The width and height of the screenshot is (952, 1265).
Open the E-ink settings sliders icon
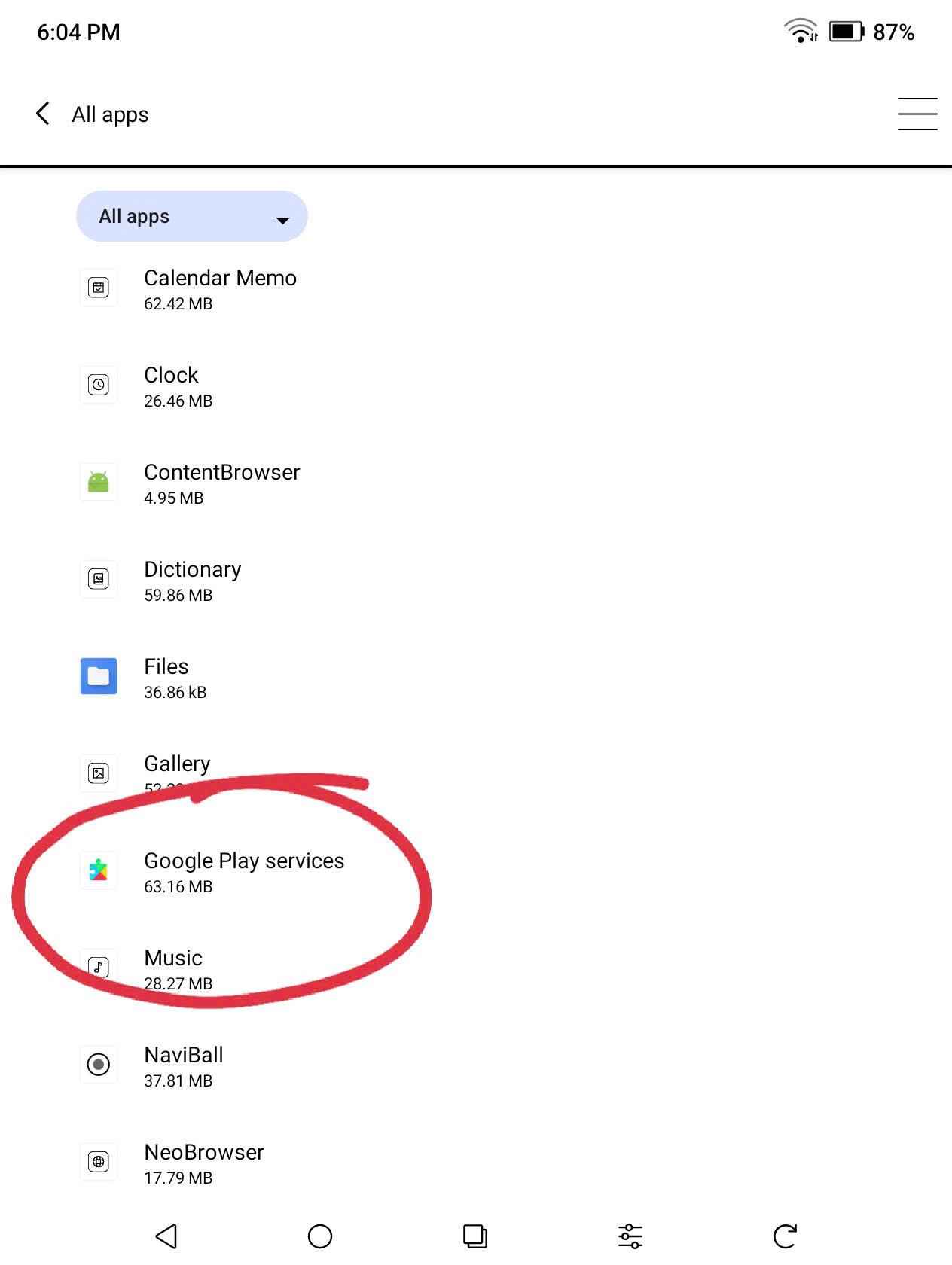click(x=630, y=1236)
